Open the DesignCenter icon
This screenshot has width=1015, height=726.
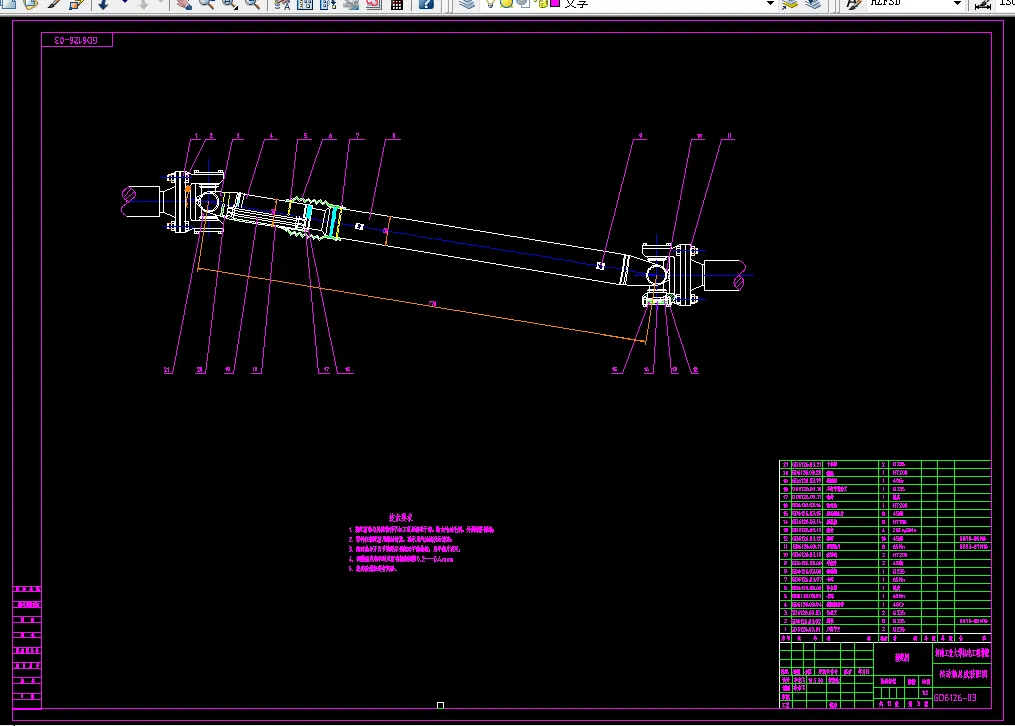305,4
